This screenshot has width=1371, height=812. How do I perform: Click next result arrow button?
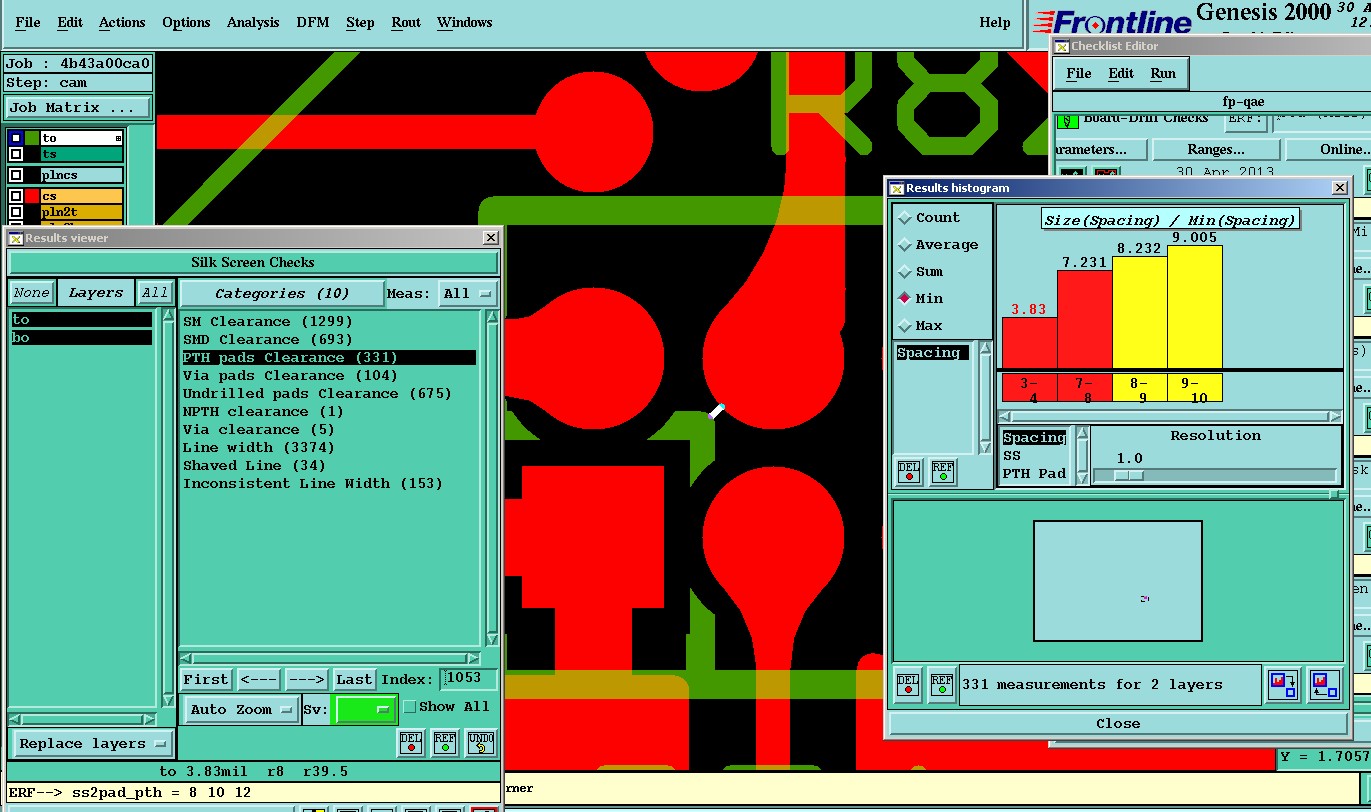point(306,679)
